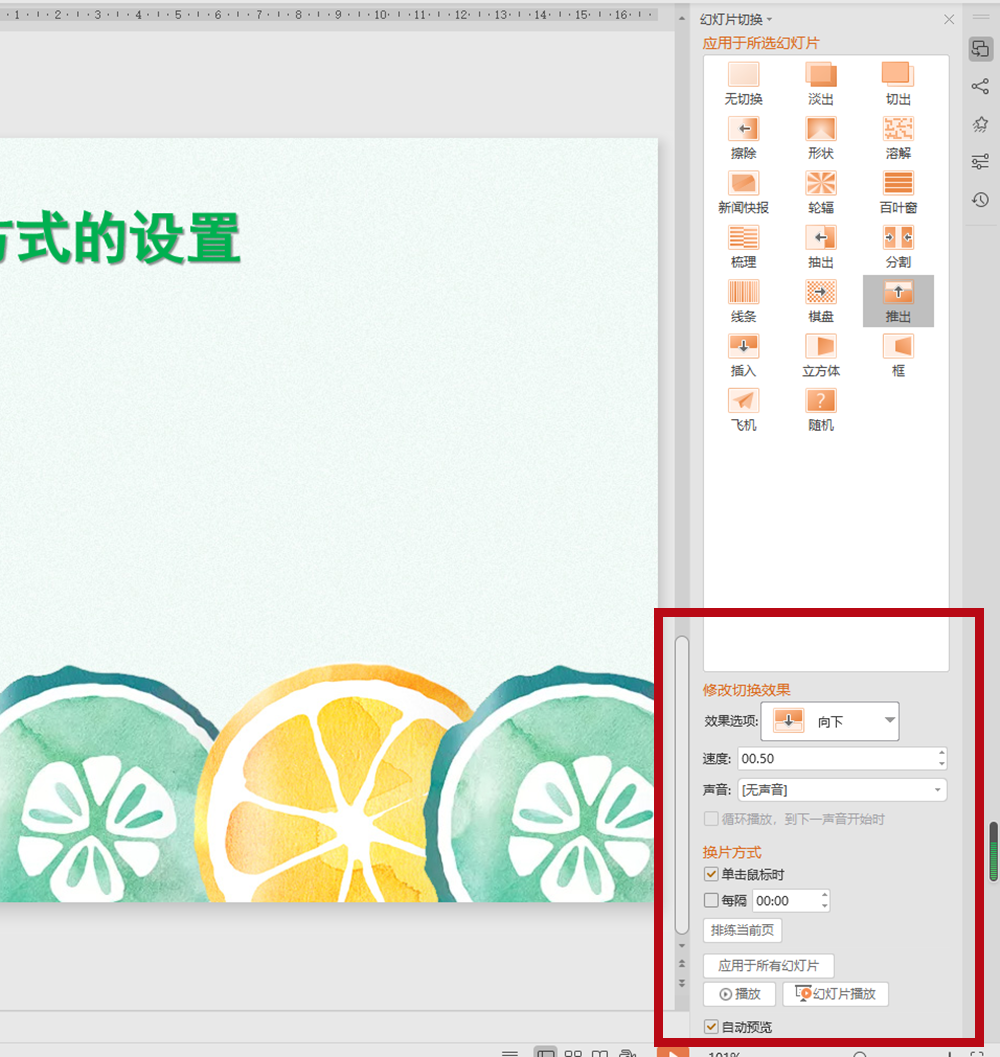Toggle the 单击鼠标时 checkbox
The height and width of the screenshot is (1057, 1000).
pyautogui.click(x=711, y=874)
